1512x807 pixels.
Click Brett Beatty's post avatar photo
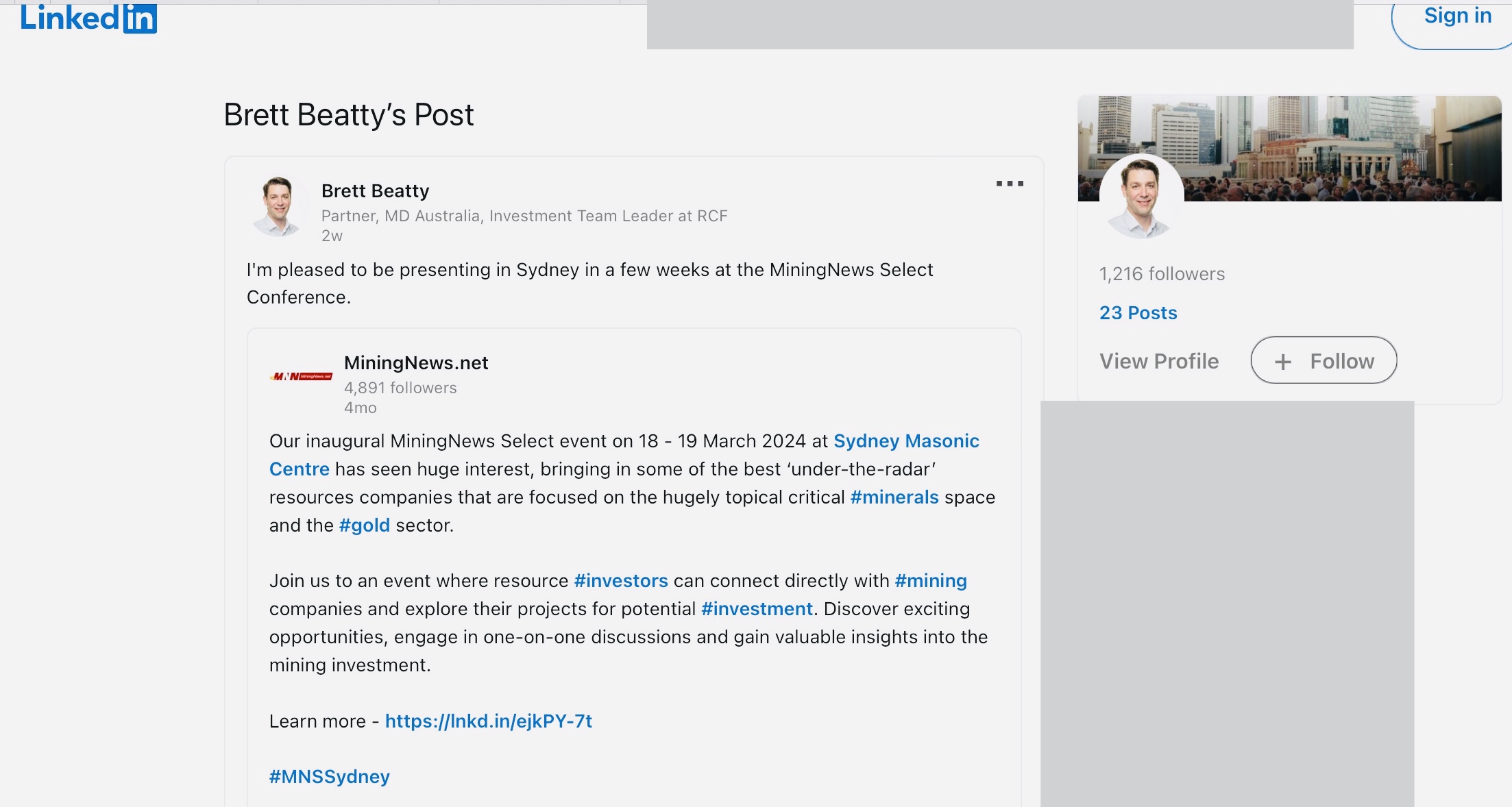pyautogui.click(x=278, y=206)
